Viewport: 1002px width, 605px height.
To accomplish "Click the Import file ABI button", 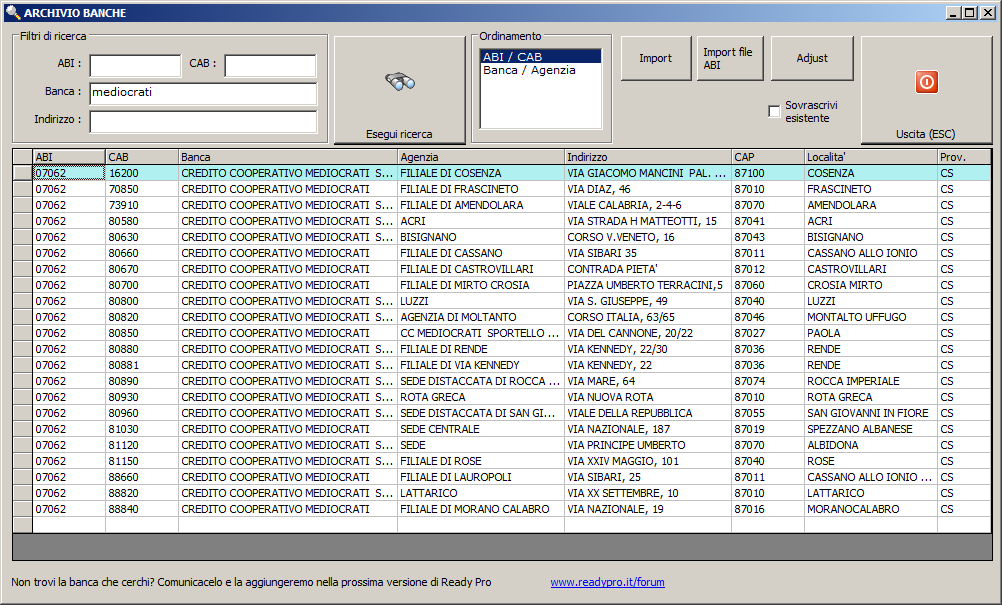I will 730,58.
